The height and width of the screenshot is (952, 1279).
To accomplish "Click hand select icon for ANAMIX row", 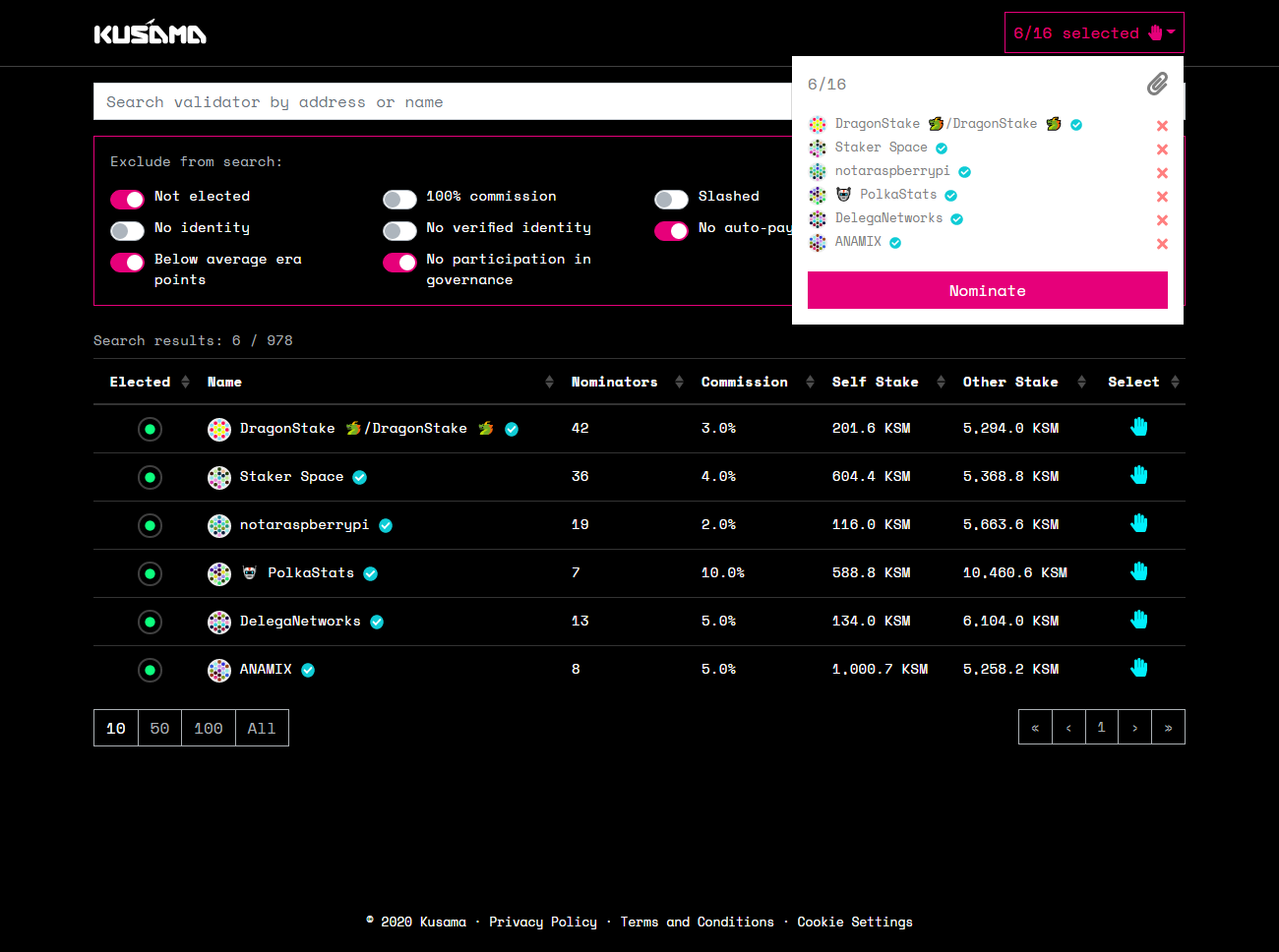I will [1139, 668].
